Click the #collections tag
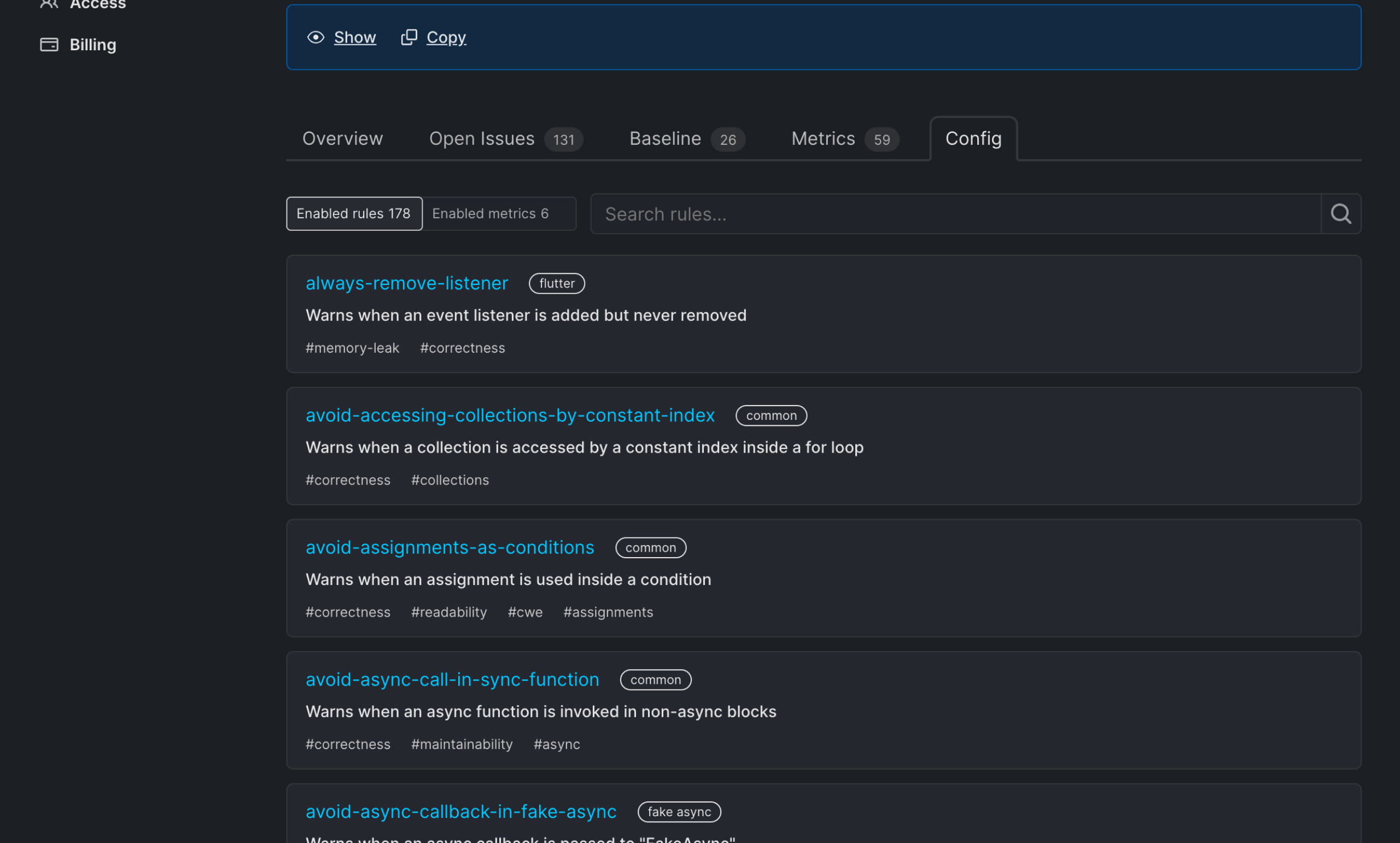 click(x=450, y=480)
